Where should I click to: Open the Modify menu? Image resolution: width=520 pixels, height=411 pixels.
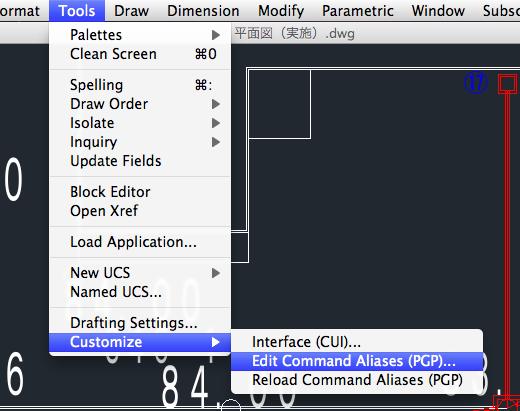point(281,11)
